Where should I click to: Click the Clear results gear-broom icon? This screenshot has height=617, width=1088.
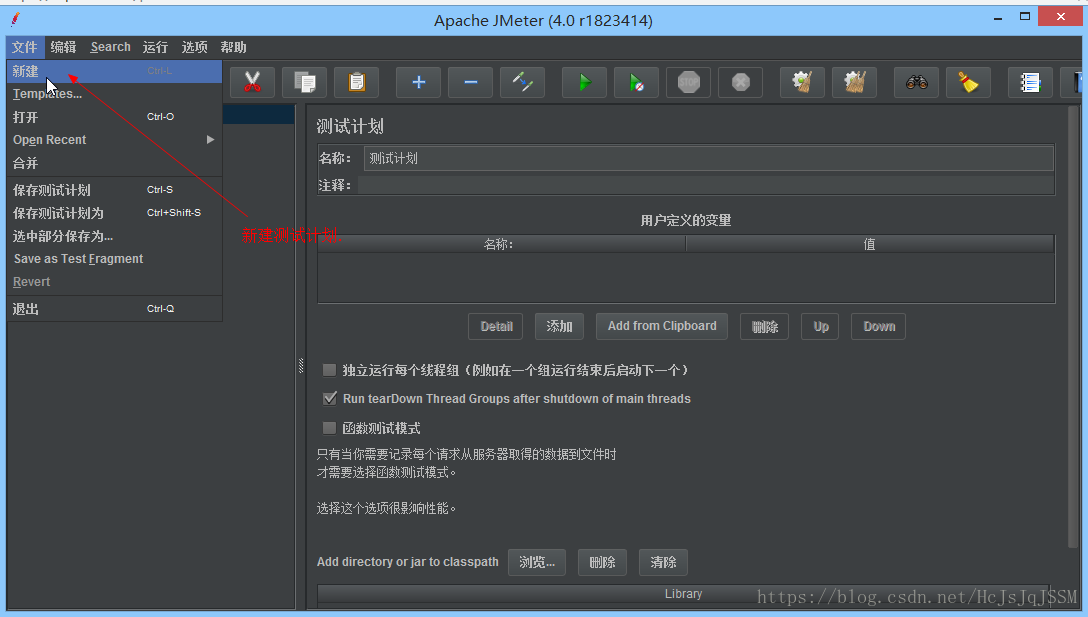(x=802, y=83)
